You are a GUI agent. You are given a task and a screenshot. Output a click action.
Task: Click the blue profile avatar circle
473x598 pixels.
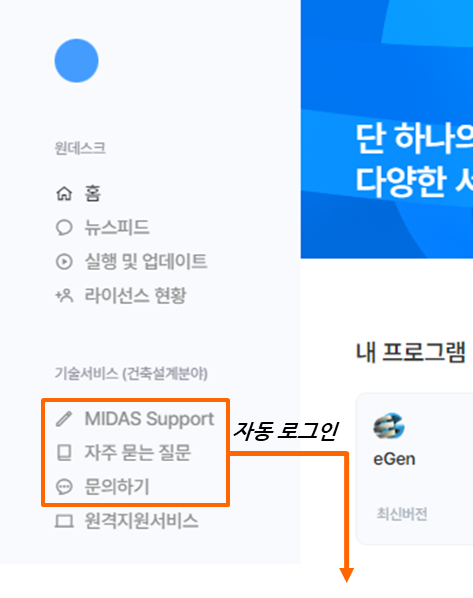click(76, 60)
